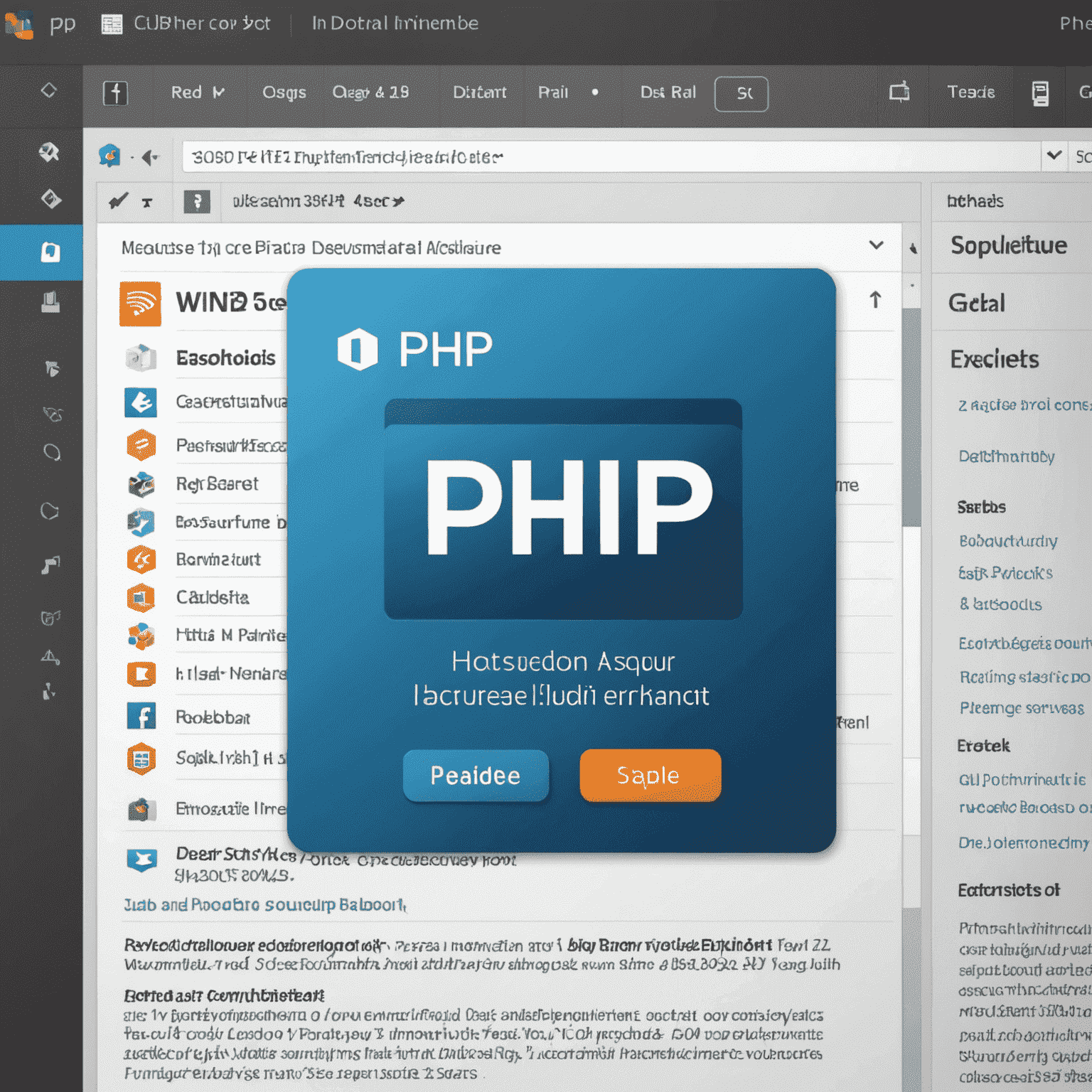1092x1092 pixels.
Task: Click the orange WiFi-style WIND icon
Action: point(140,304)
